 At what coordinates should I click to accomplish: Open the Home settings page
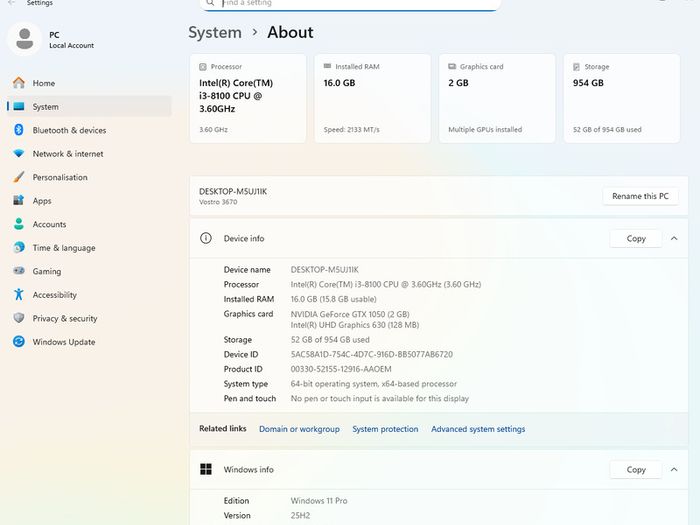click(89, 83)
